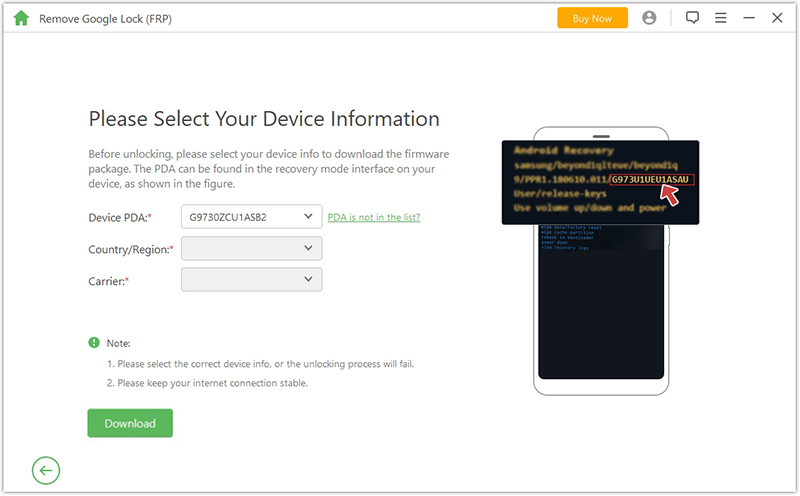Click 'Please select the correct device info' note
Viewport: 800px width, 496px height.
pyautogui.click(x=260, y=364)
